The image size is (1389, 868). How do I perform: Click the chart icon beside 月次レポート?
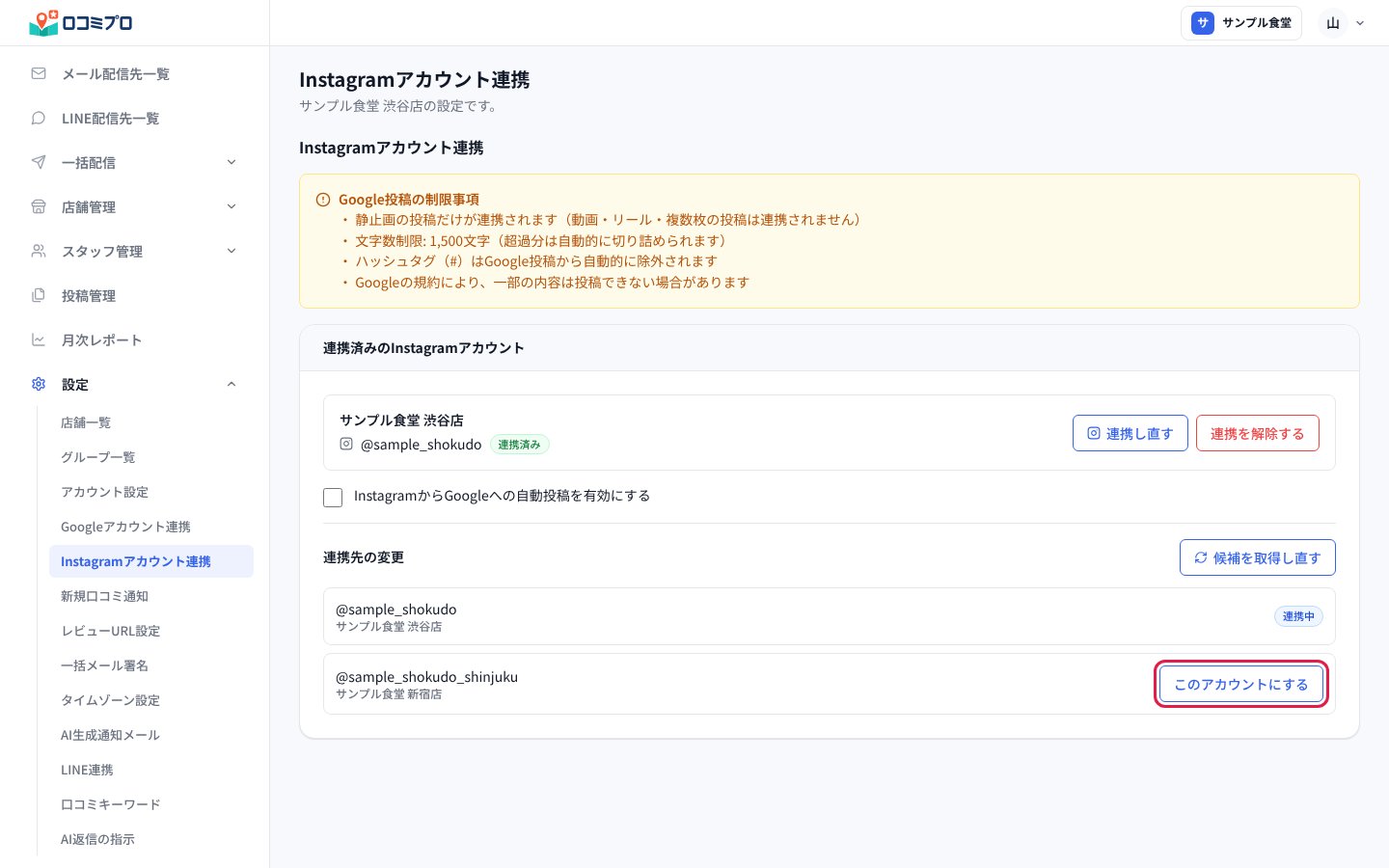(39, 339)
